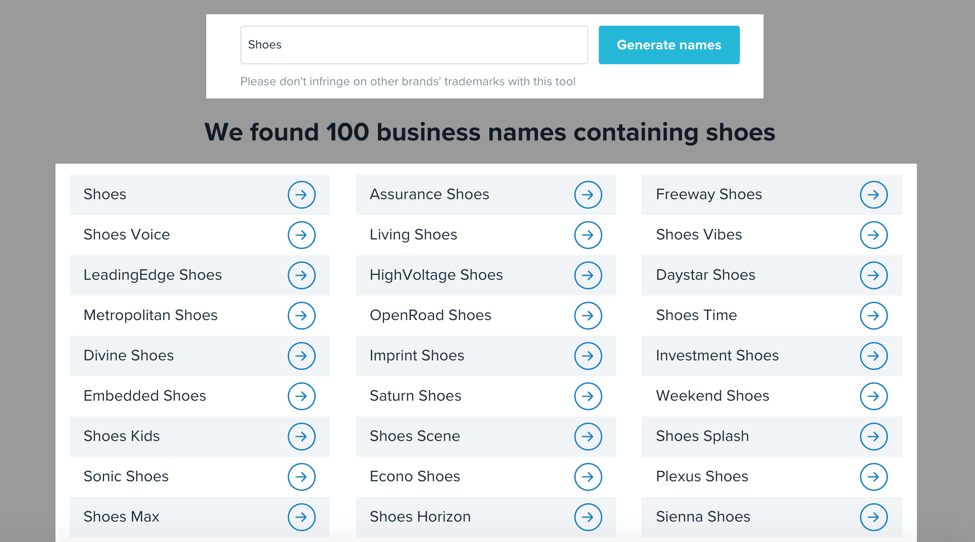
Task: Select the Assurance Shoes name
Action: click(430, 194)
